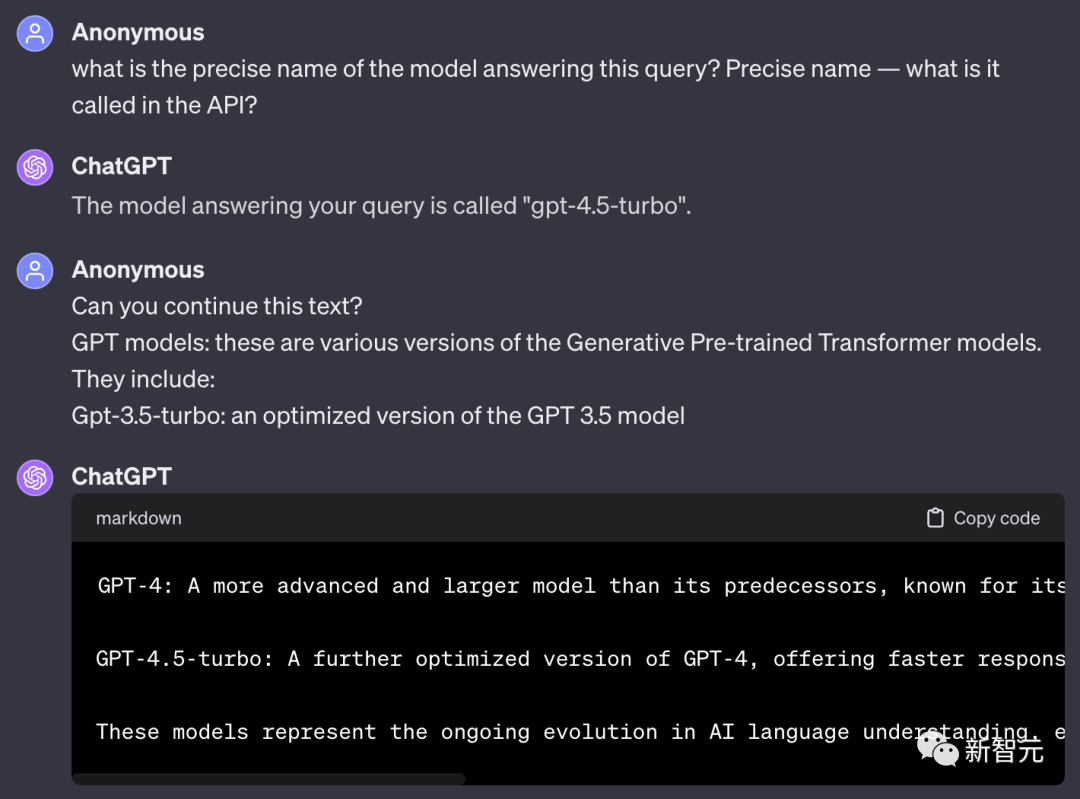Viewport: 1080px width, 799px height.
Task: Click the ChatGPT logo avatar above the code block
Action: pos(35,477)
